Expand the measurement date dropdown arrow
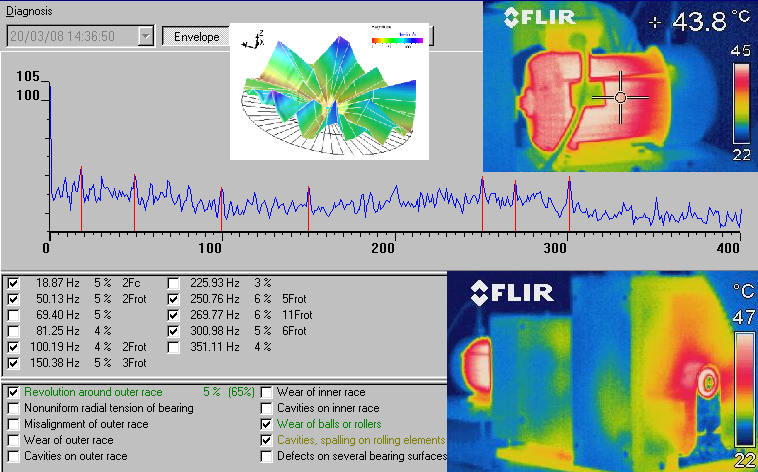The width and height of the screenshot is (758, 472). click(146, 36)
